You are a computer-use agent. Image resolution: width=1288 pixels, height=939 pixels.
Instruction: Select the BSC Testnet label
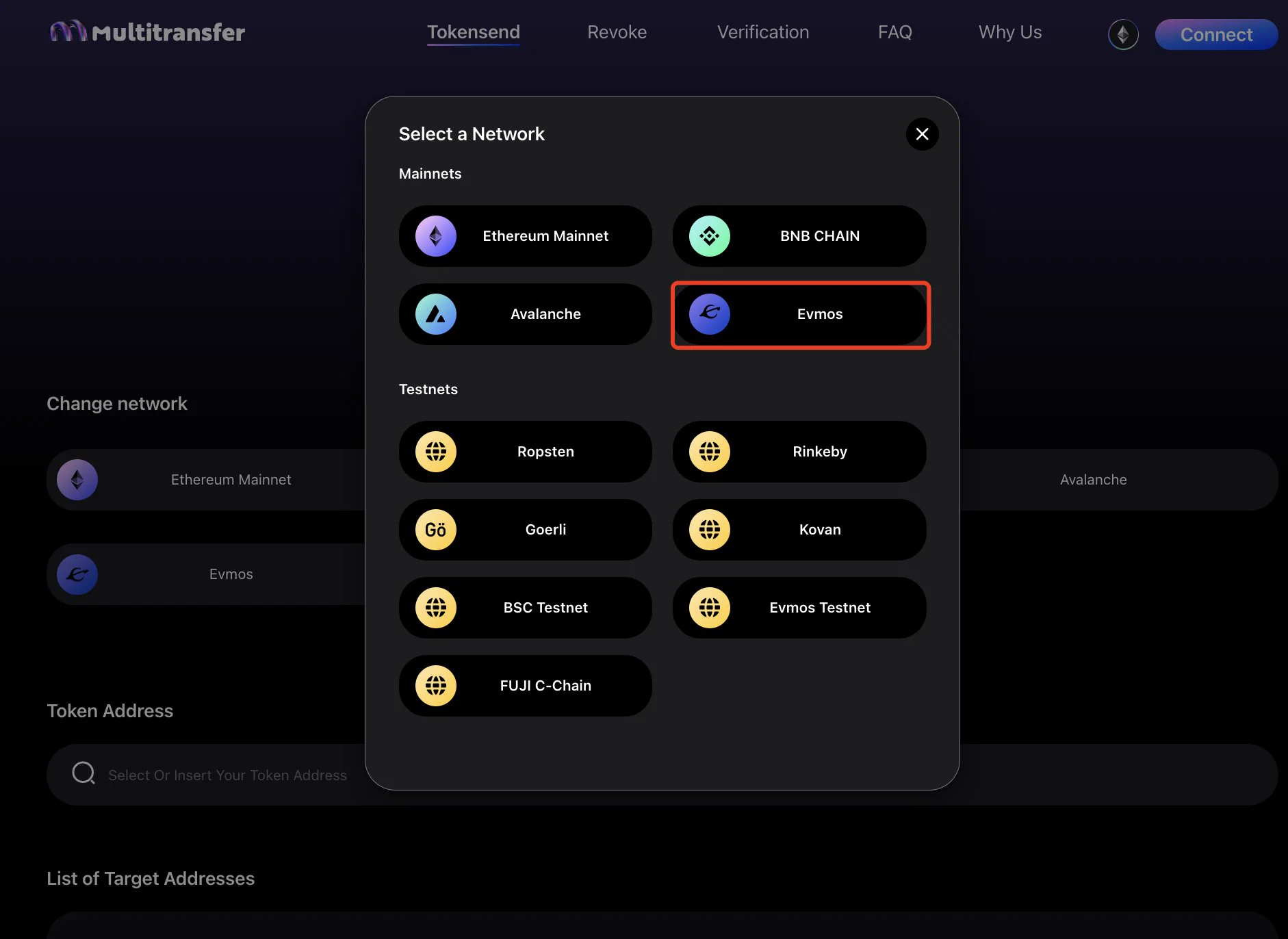545,608
